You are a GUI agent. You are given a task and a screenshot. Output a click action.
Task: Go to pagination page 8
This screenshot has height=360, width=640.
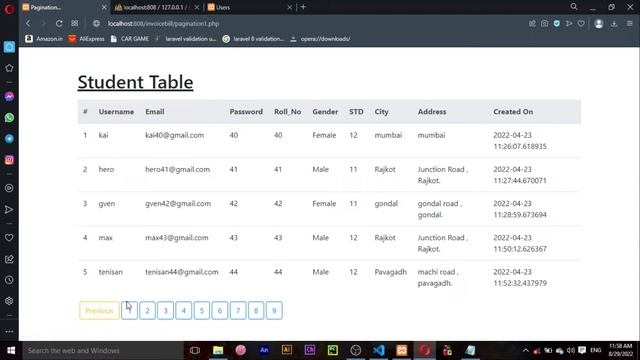[x=256, y=311]
